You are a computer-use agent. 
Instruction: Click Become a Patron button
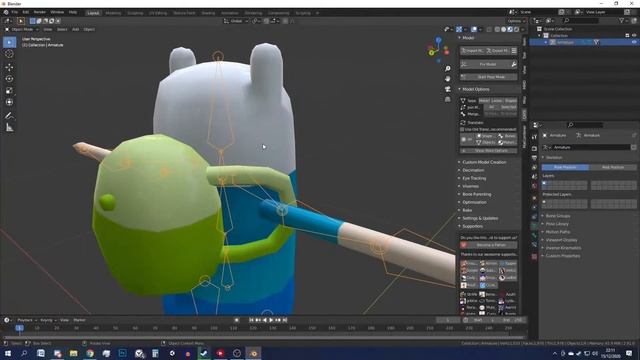tap(489, 245)
